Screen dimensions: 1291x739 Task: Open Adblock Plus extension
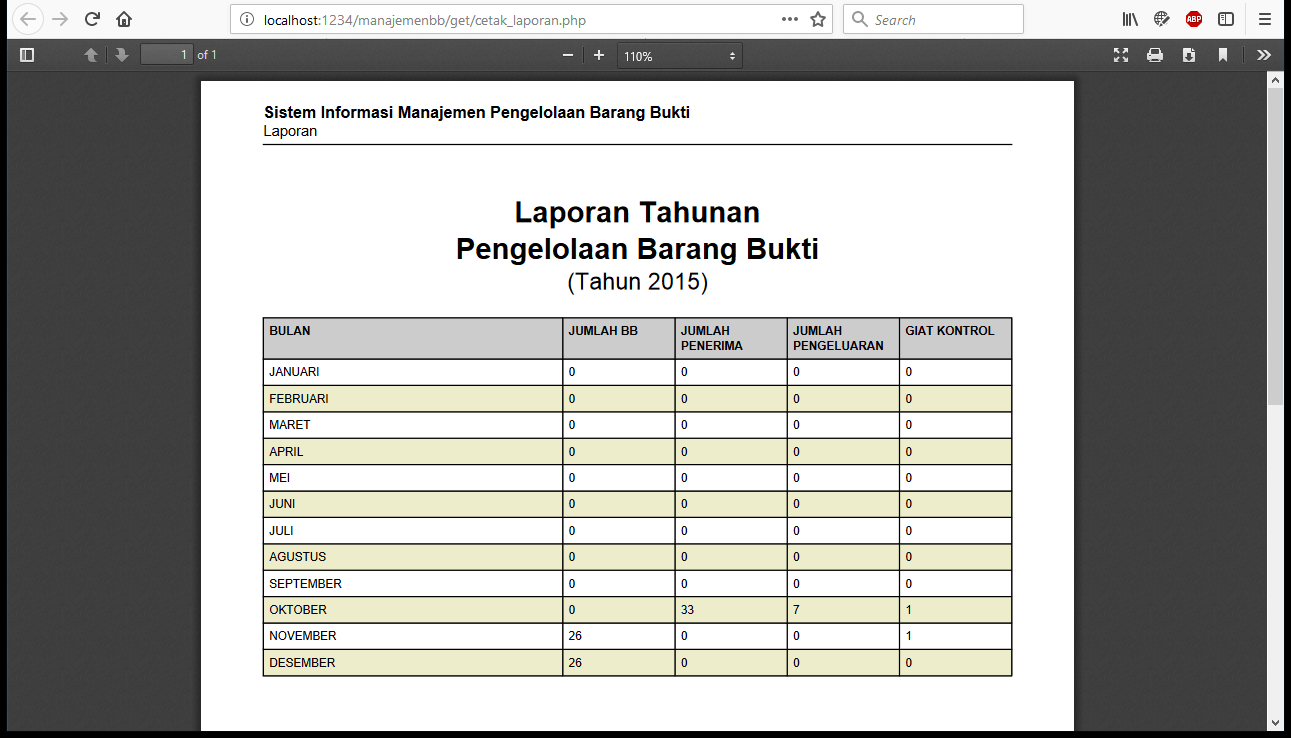1194,19
